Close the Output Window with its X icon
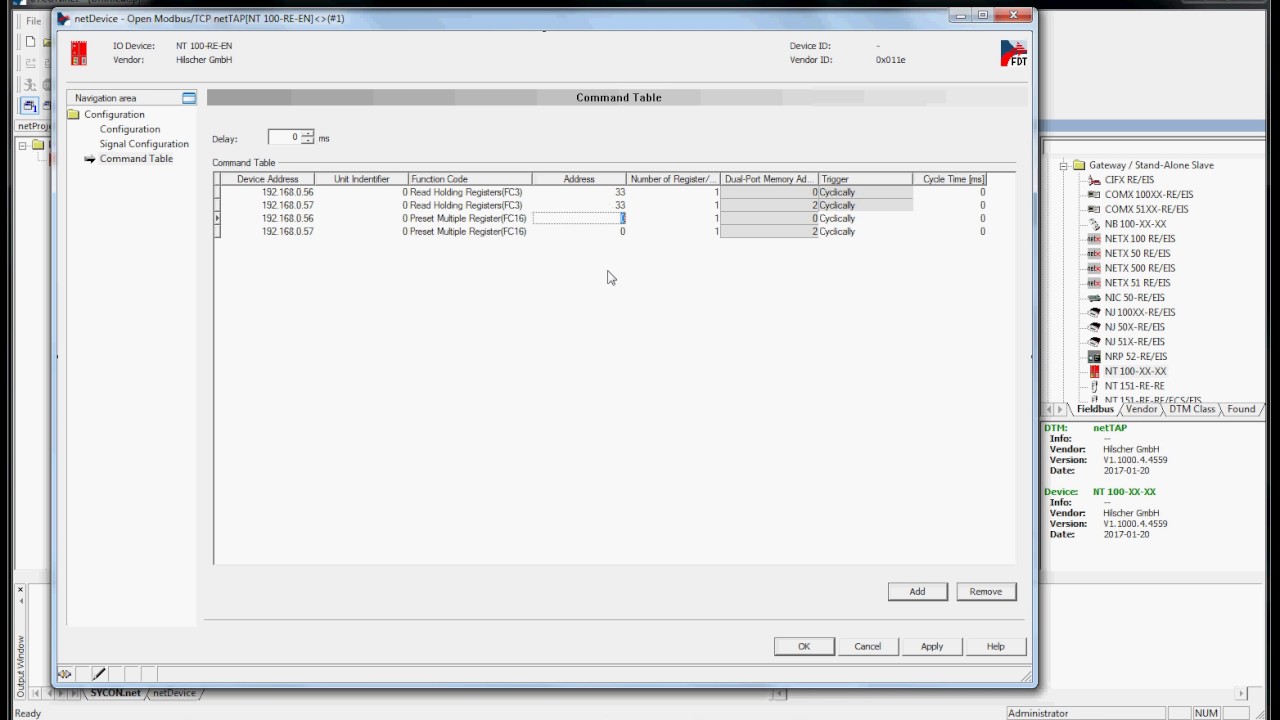The width and height of the screenshot is (1280, 720). pos(20,590)
